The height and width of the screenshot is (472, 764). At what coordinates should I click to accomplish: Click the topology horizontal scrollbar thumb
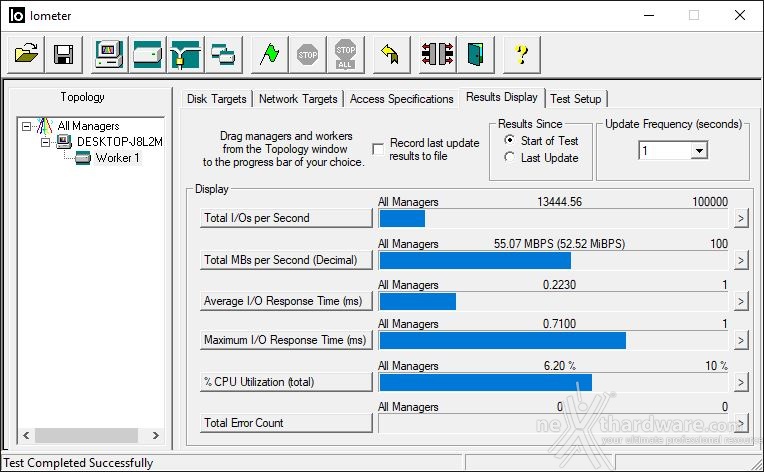pyautogui.click(x=86, y=435)
